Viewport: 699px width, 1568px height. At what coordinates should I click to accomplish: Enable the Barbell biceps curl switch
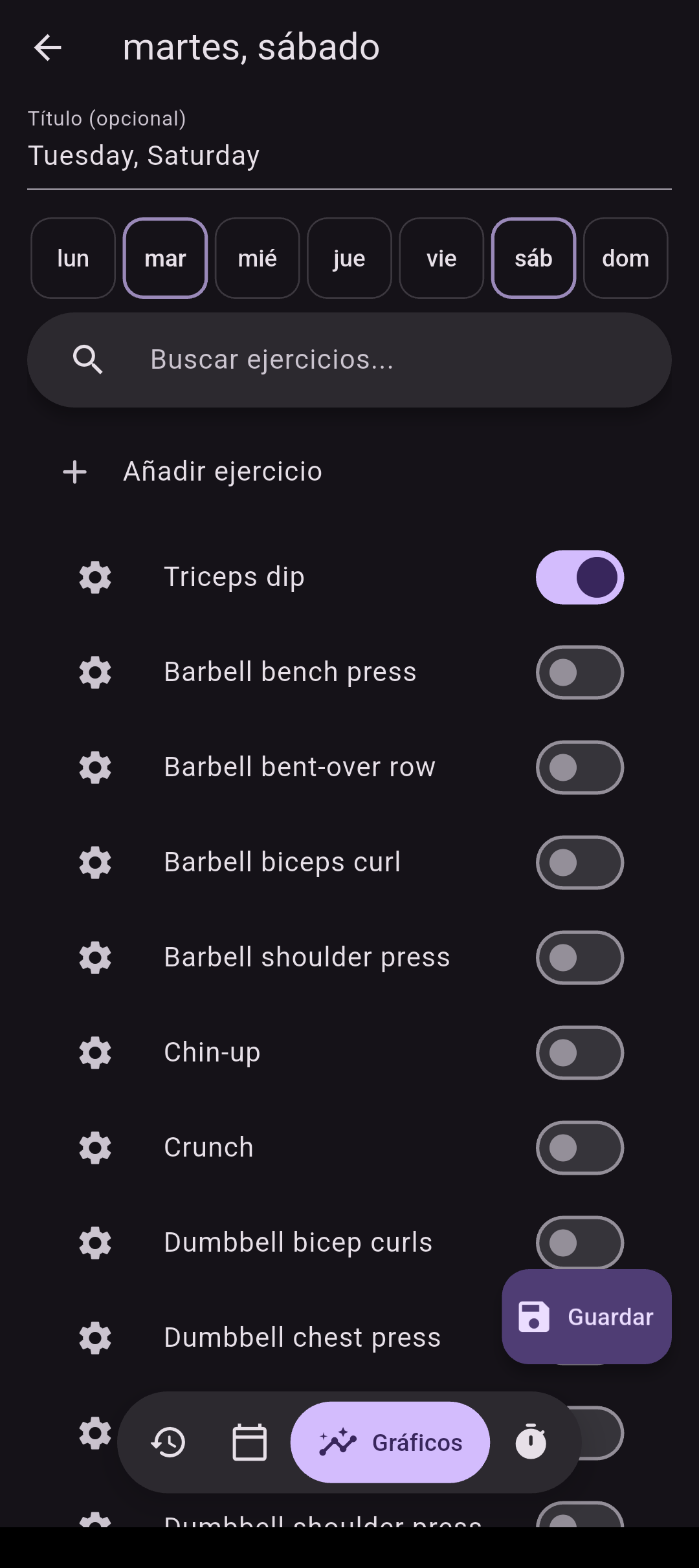pyautogui.click(x=580, y=862)
